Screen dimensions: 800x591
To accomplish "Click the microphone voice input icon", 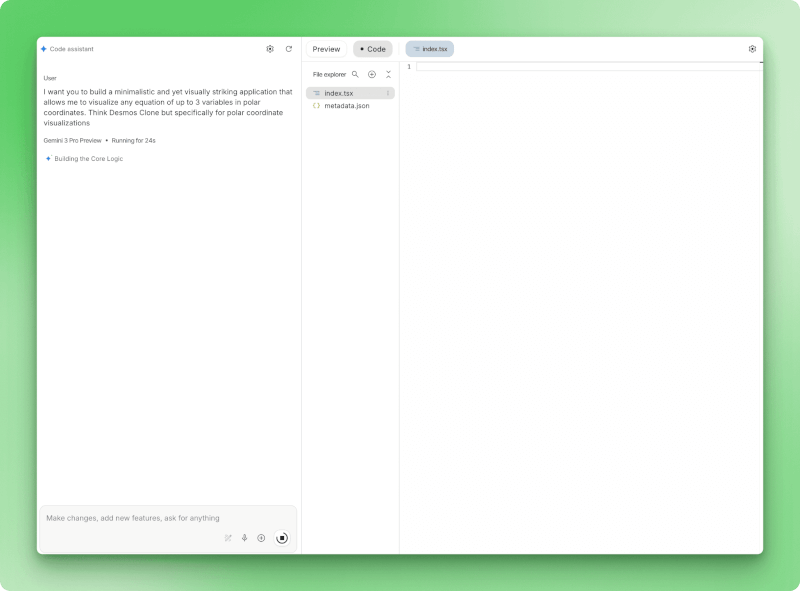I will [x=244, y=538].
